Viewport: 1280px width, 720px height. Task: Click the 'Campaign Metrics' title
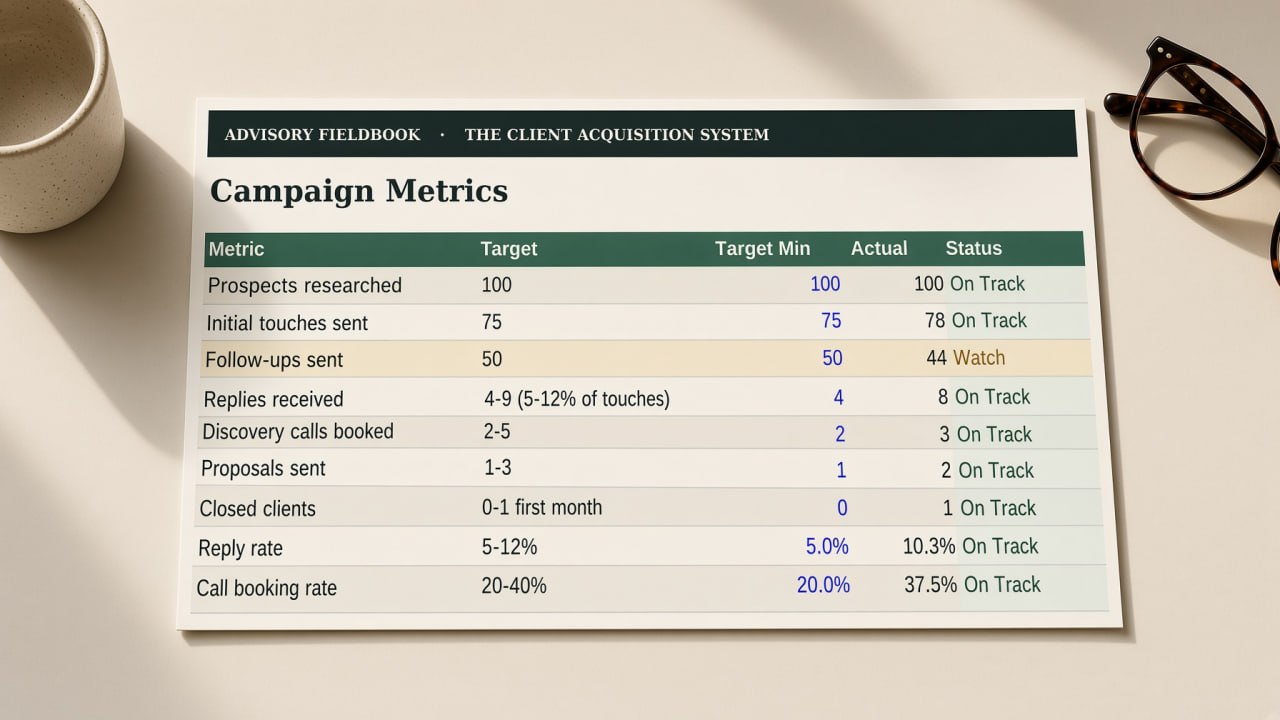(359, 191)
